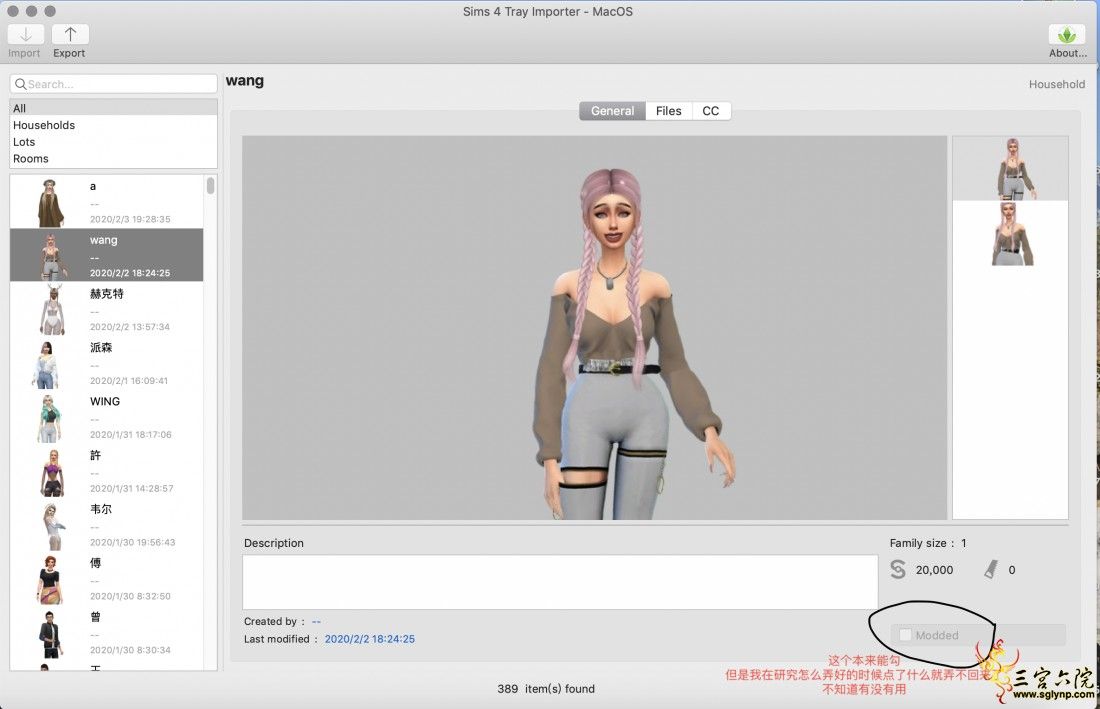Screen dimensions: 1100x709
Task: Click the date 2020/1/31 14:28:57
Action: [x=131, y=488]
